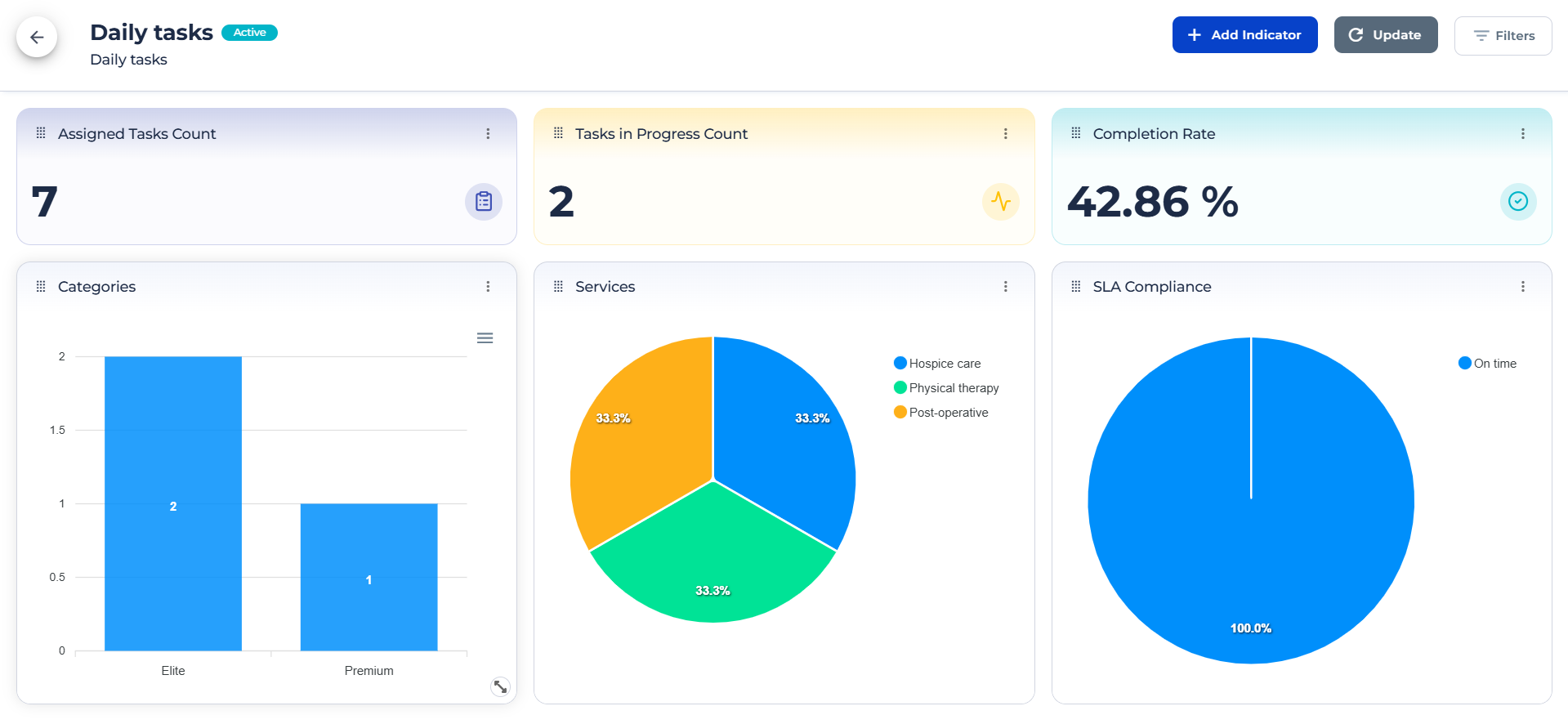
Task: Open the SLA Compliance card options menu
Action: point(1522,287)
